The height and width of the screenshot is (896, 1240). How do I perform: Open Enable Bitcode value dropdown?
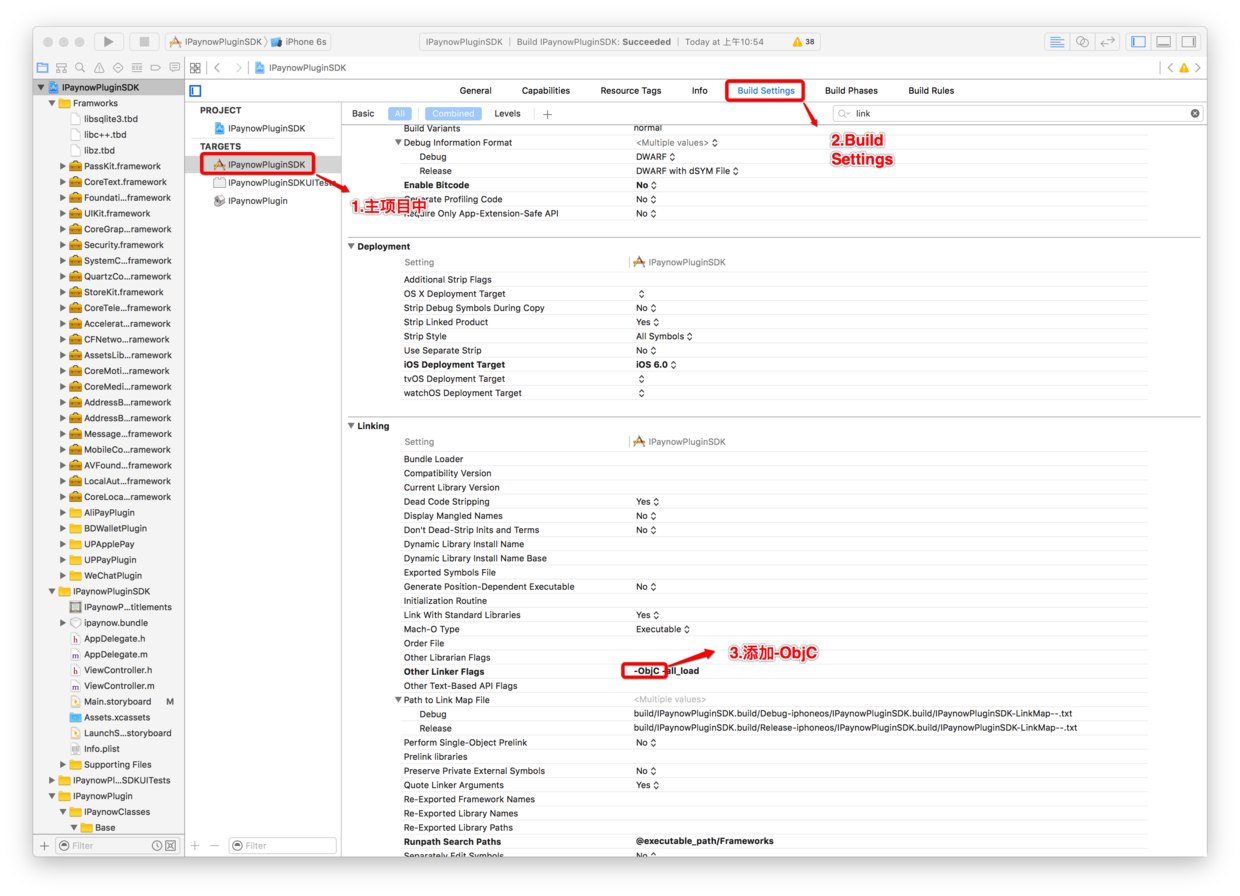click(646, 185)
